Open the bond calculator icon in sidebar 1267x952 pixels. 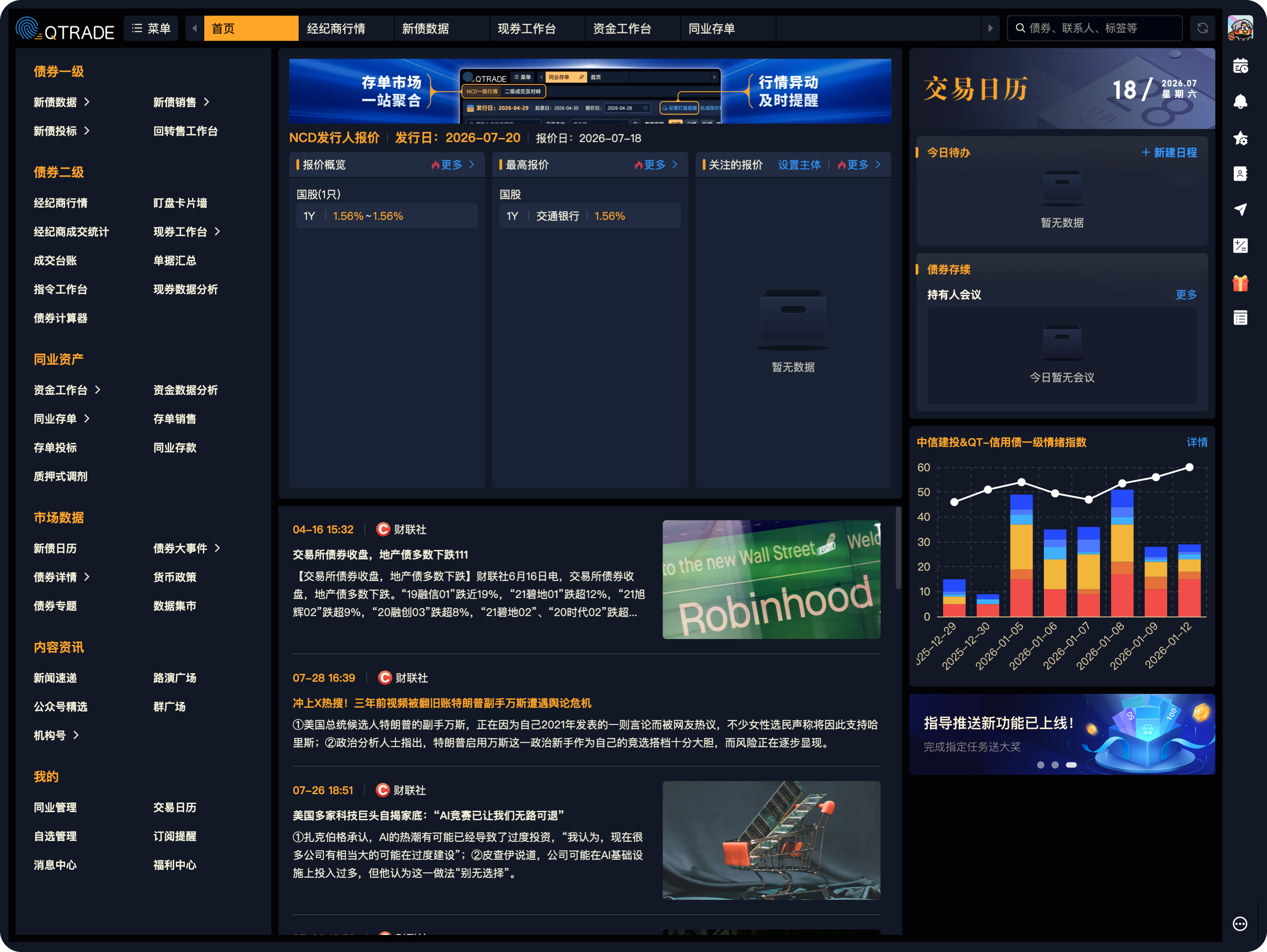[x=1240, y=246]
